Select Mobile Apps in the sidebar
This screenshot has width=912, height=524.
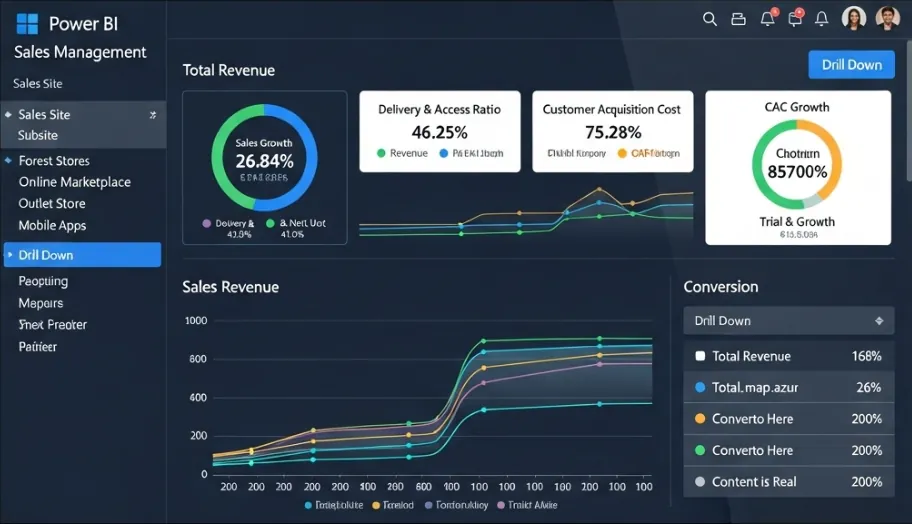[x=52, y=225]
